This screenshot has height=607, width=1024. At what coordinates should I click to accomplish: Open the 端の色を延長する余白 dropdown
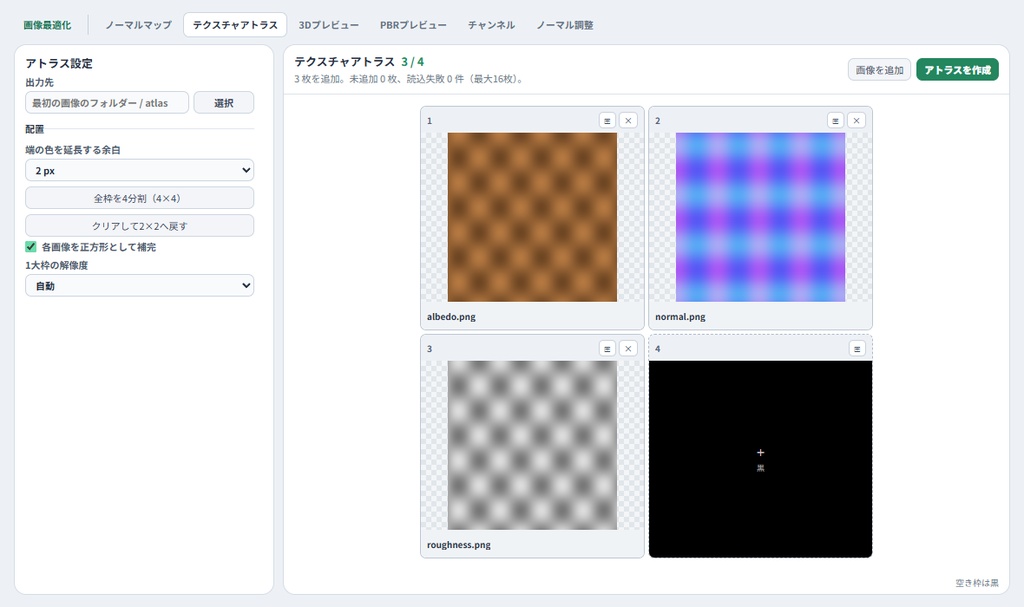click(x=140, y=171)
